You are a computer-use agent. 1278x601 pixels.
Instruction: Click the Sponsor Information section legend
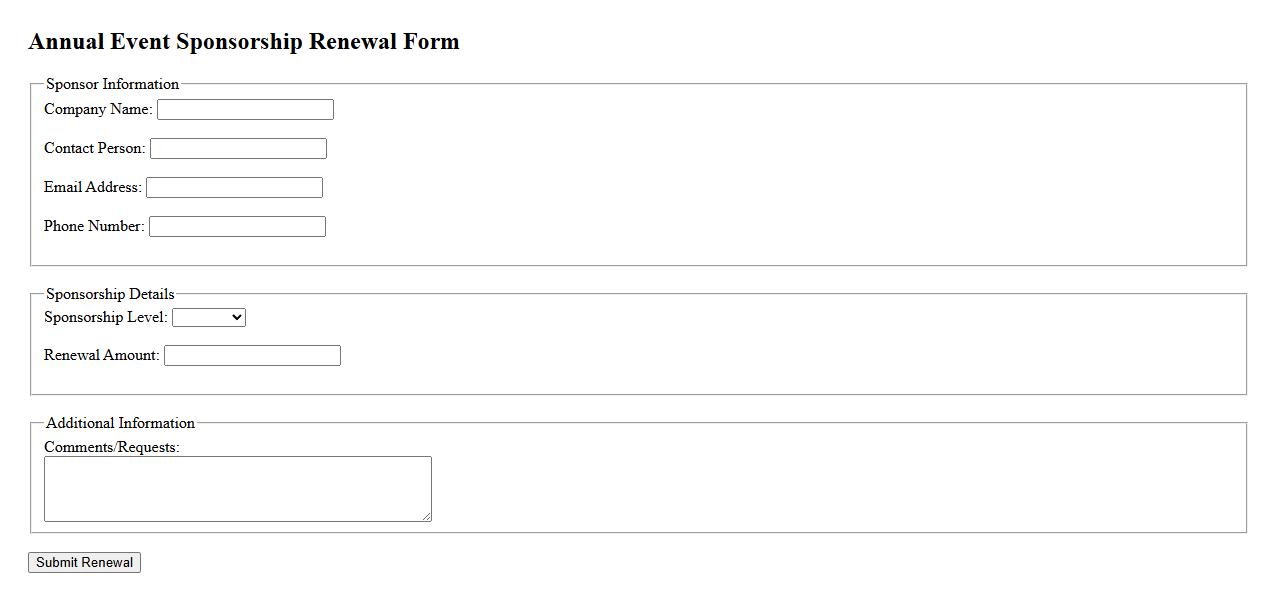[112, 84]
